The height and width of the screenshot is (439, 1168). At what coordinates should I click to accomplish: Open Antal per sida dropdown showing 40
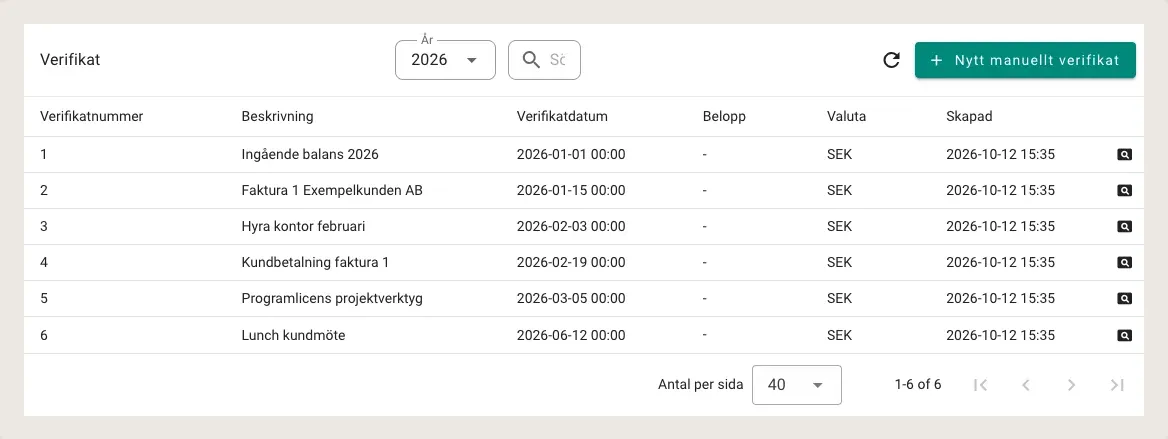tap(796, 385)
